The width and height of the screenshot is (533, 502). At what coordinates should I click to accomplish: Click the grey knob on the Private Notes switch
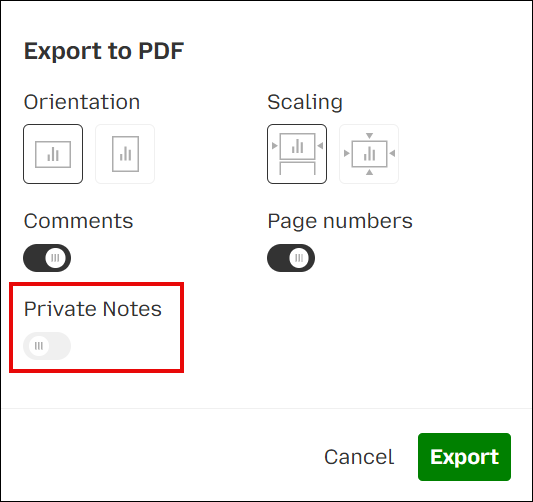click(39, 346)
